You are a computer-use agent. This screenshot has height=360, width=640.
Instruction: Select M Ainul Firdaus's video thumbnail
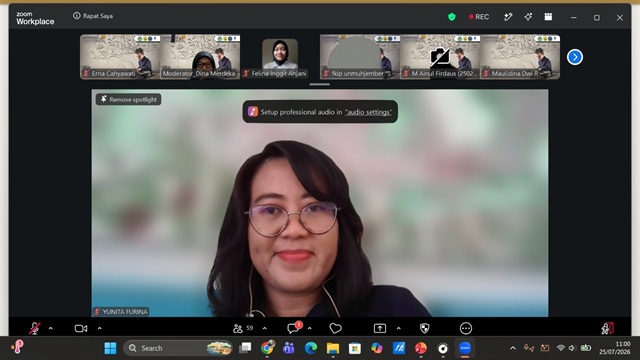coord(440,57)
